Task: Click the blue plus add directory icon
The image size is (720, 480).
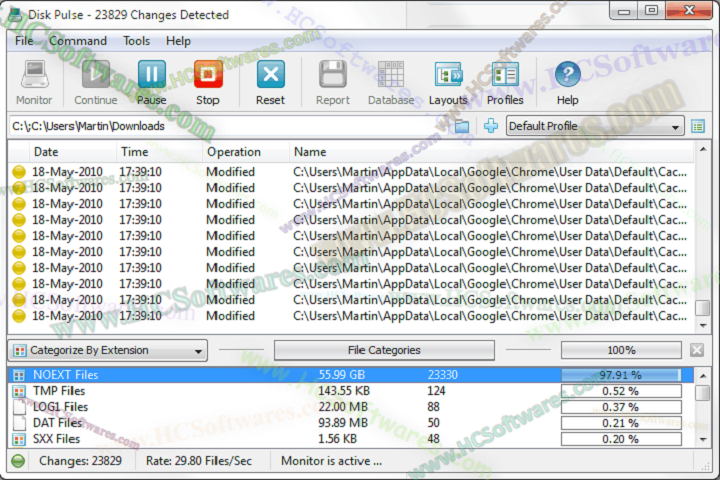Action: 491,126
